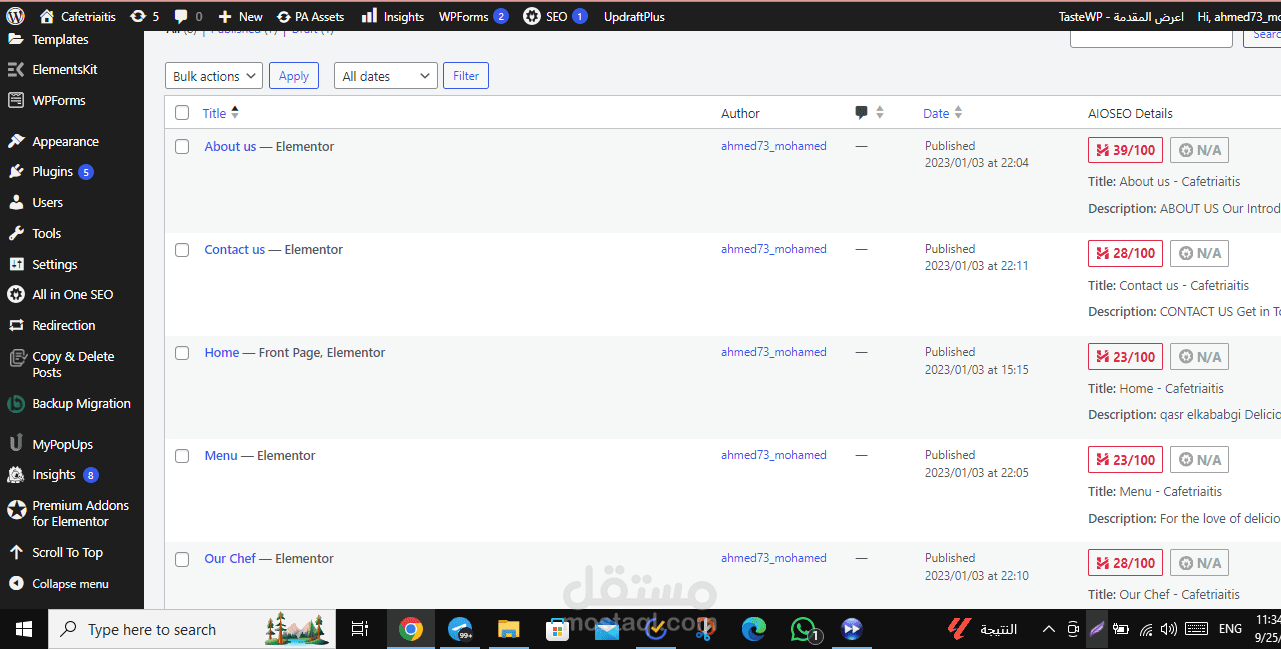This screenshot has width=1281, height=649.
Task: Open PA Assets in admin bar
Action: pyautogui.click(x=310, y=16)
